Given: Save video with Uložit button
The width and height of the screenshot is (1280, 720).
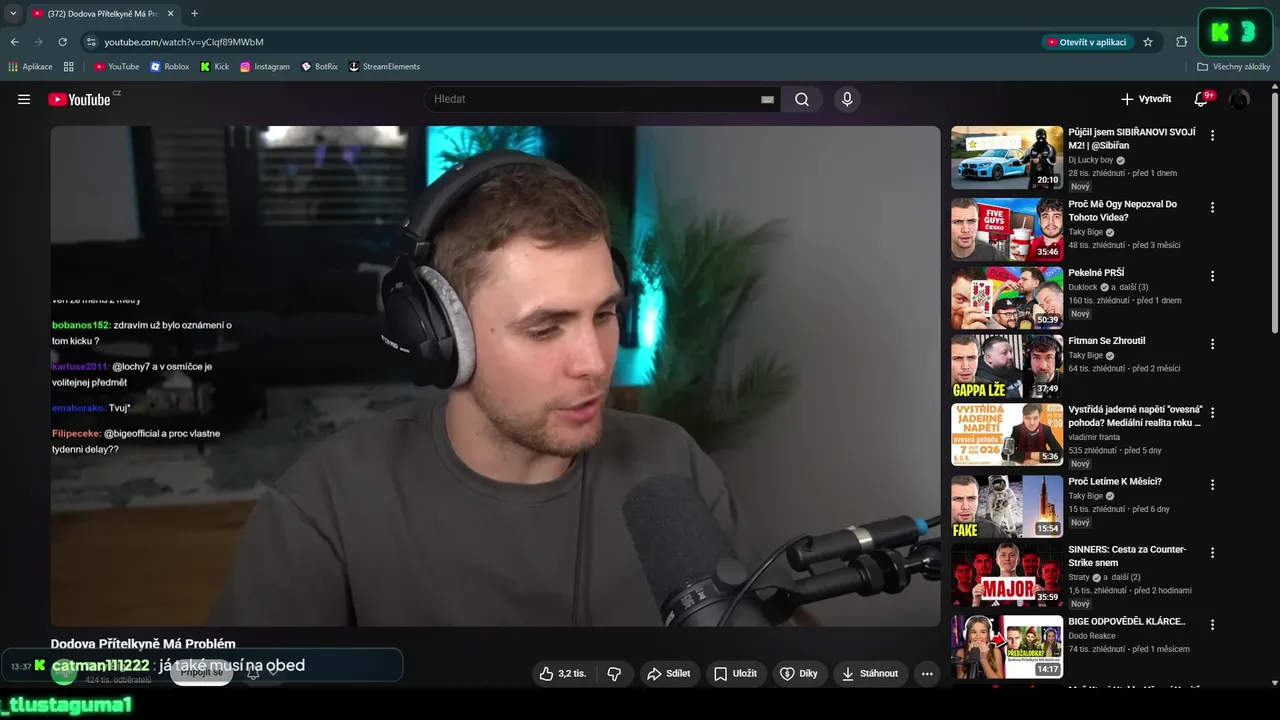Looking at the screenshot, I should pos(735,674).
